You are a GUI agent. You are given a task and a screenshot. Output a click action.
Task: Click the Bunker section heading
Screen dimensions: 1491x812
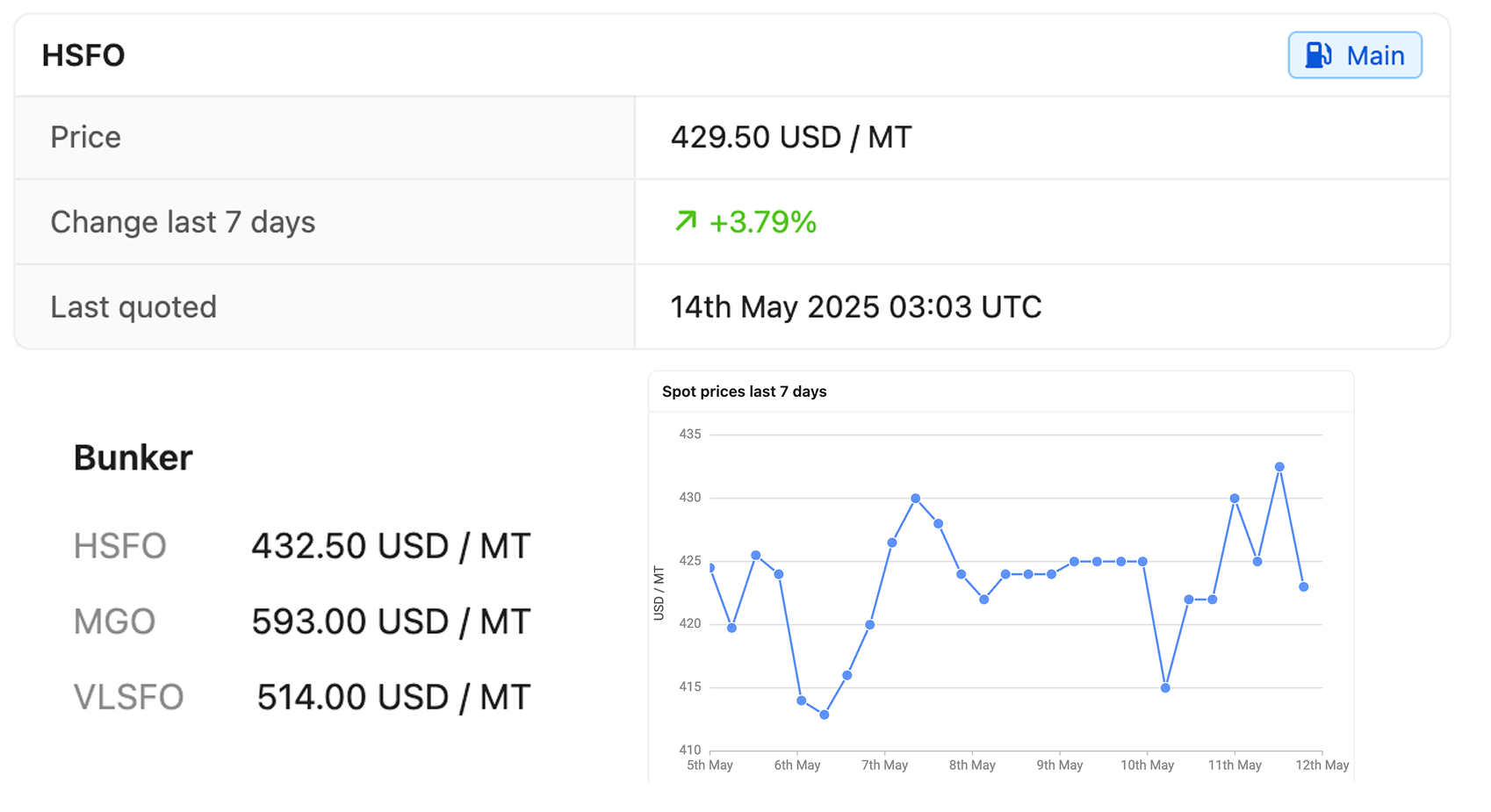pyautogui.click(x=133, y=458)
